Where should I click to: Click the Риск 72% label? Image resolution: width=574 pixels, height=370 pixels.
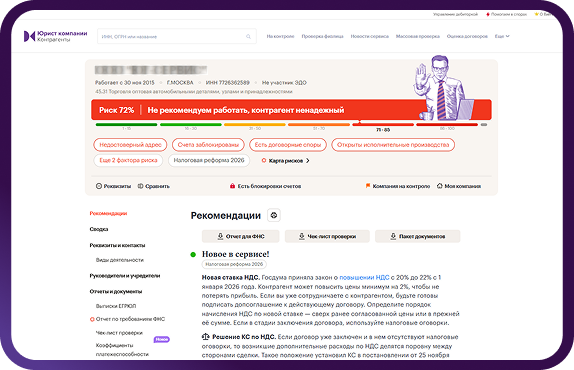(x=116, y=110)
